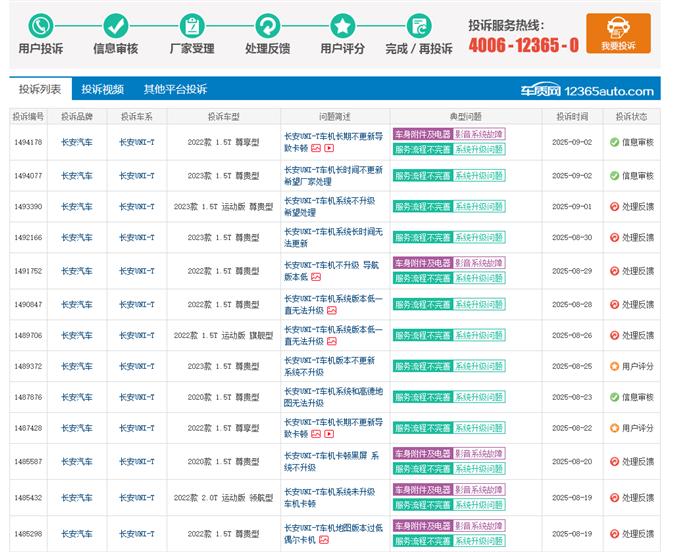Click 用户评分 status icon for complaint 1489372
The width and height of the screenshot is (700, 552).
click(614, 366)
